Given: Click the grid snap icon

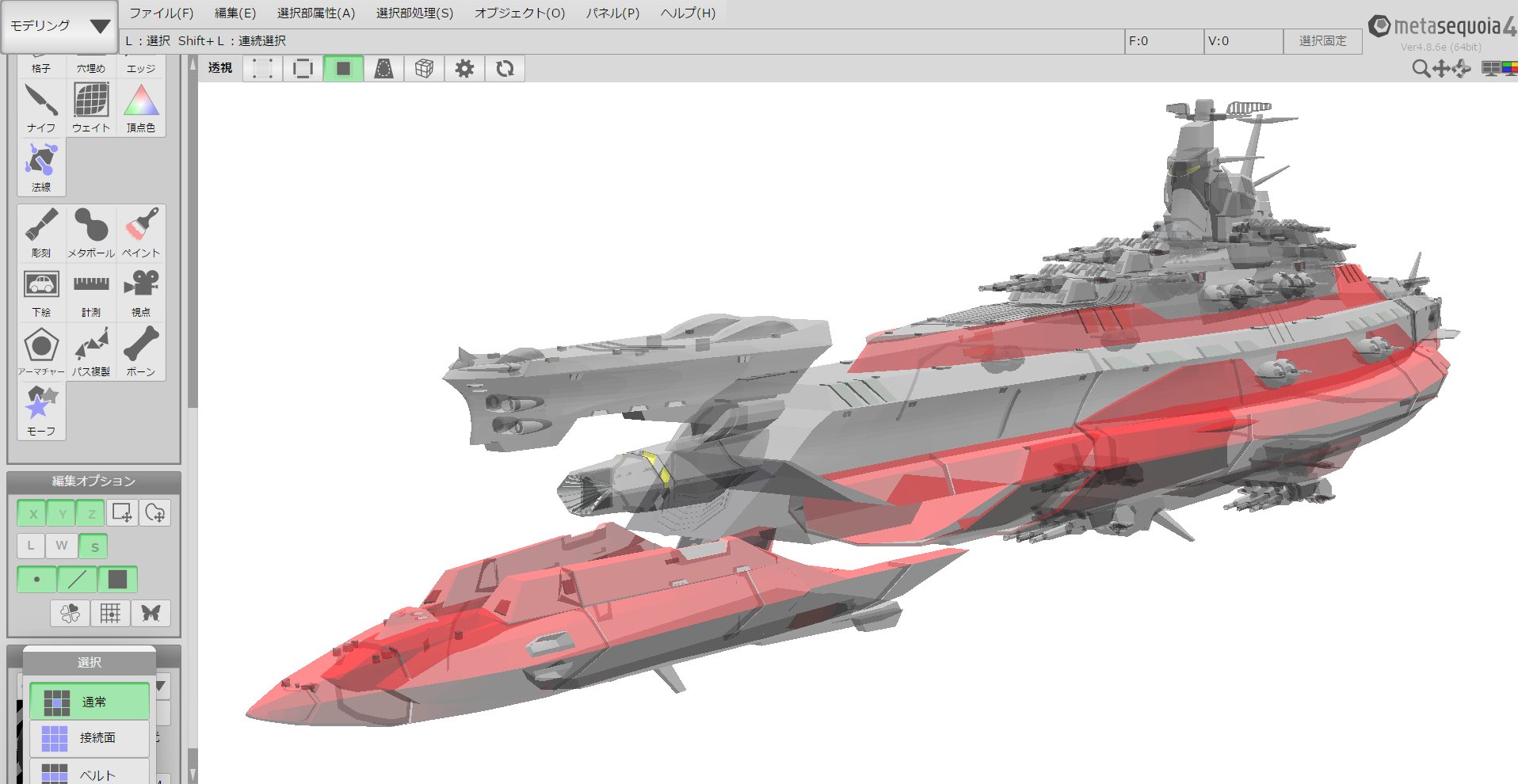Looking at the screenshot, I should [x=110, y=613].
